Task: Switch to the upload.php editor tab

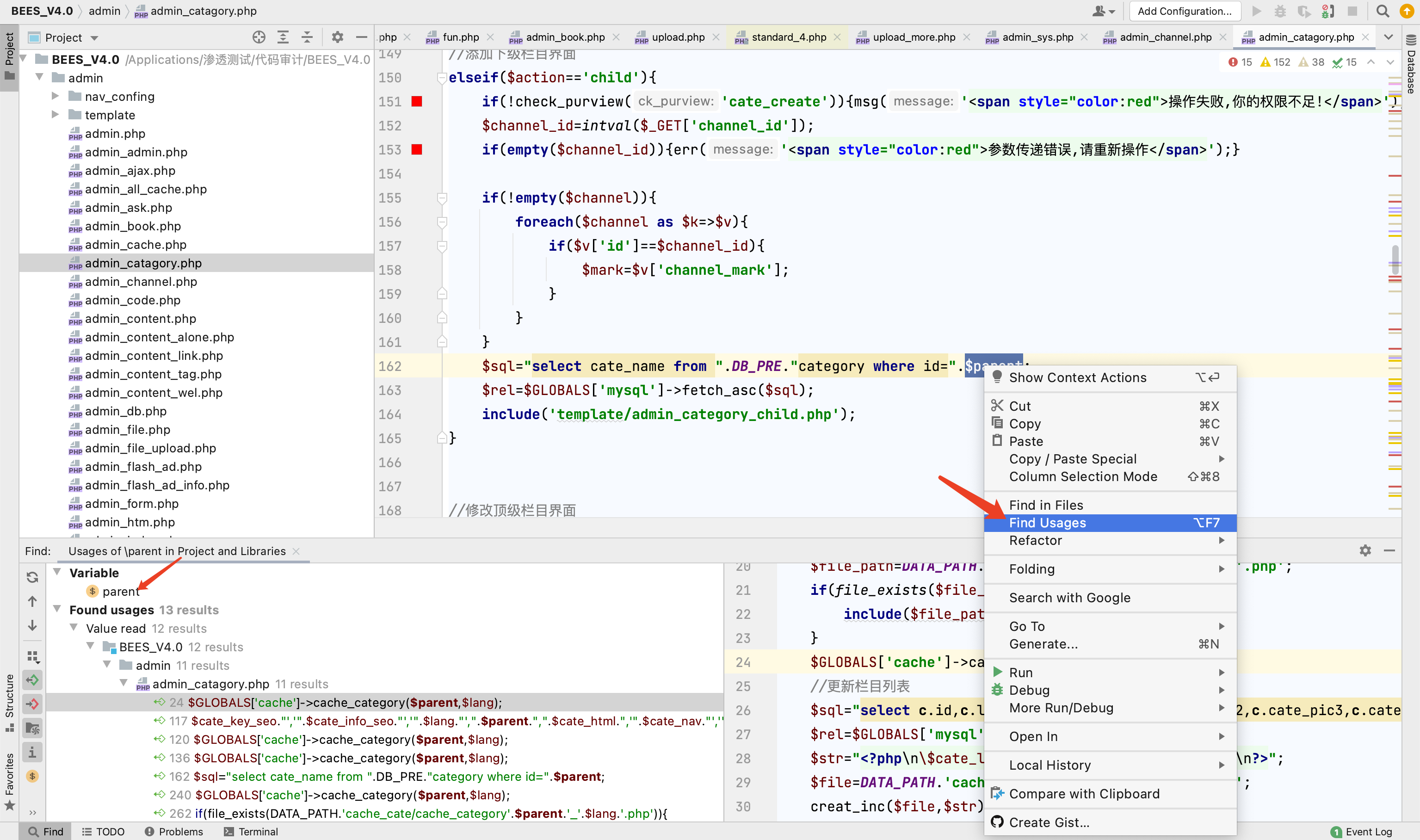Action: tap(671, 37)
